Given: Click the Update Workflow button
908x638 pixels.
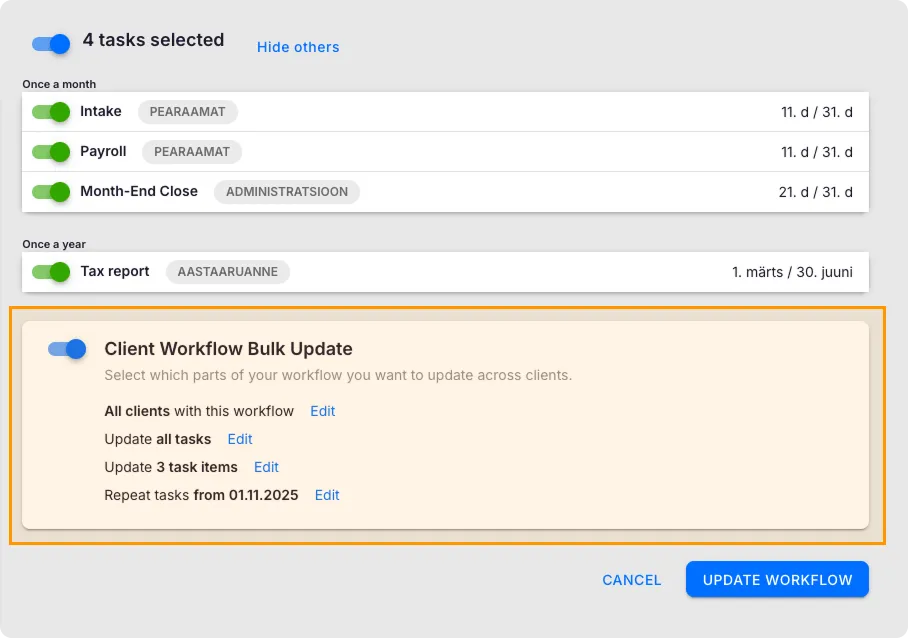Looking at the screenshot, I should [x=777, y=580].
